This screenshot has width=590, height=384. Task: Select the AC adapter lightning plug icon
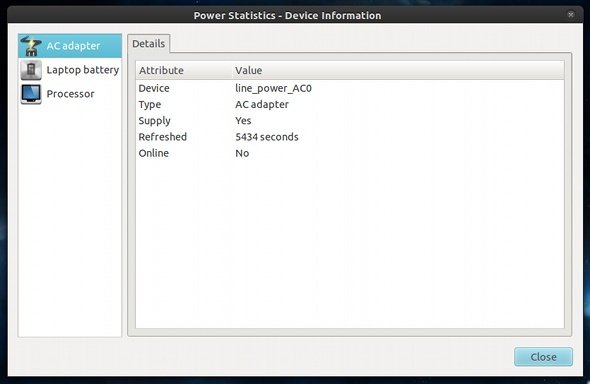click(x=31, y=46)
